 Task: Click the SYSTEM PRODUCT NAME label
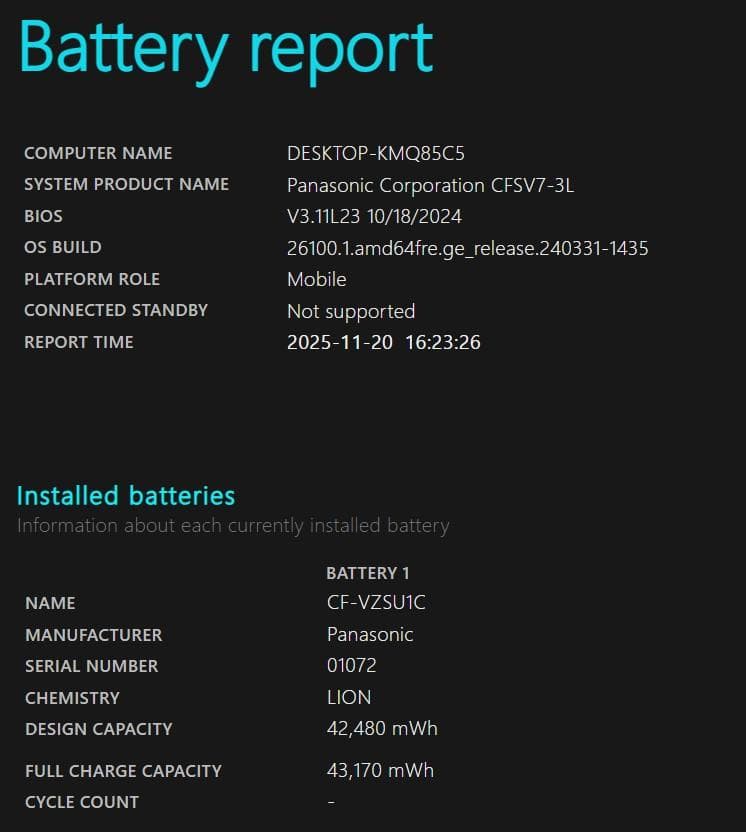tap(126, 185)
